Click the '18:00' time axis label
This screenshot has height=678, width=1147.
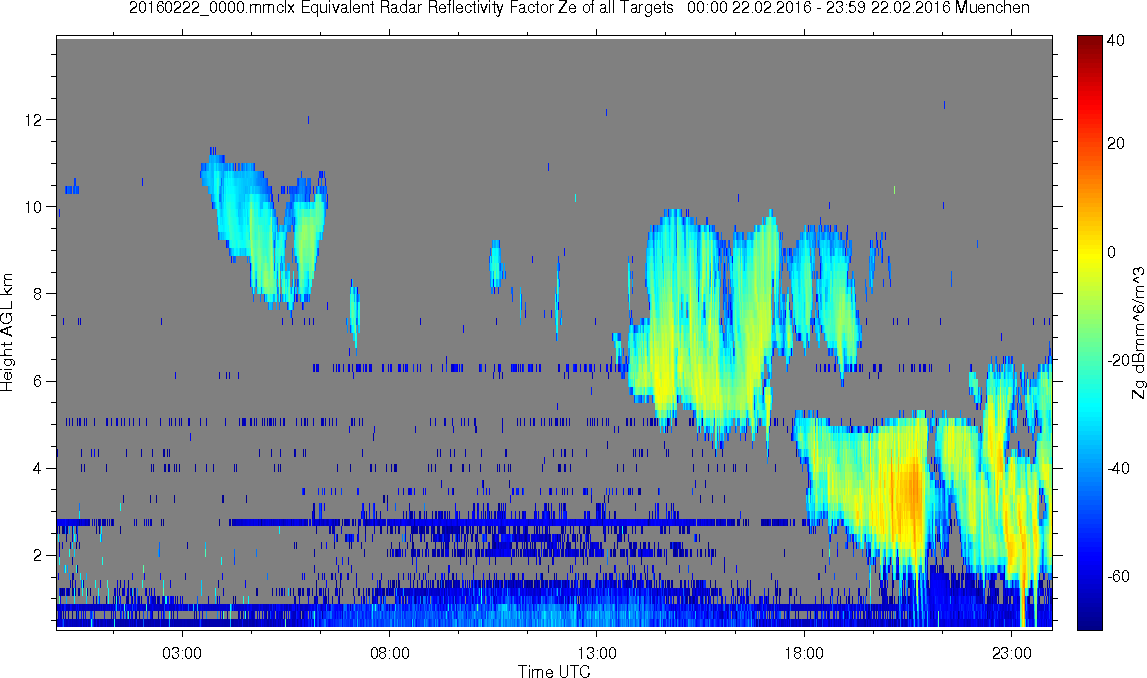(804, 653)
